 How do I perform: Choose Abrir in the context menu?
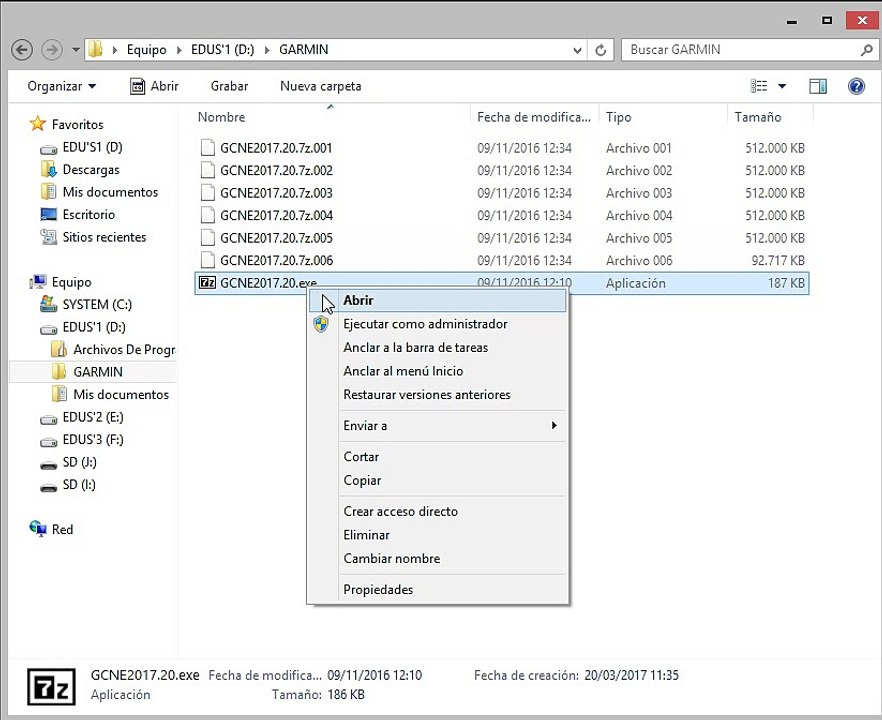437,300
